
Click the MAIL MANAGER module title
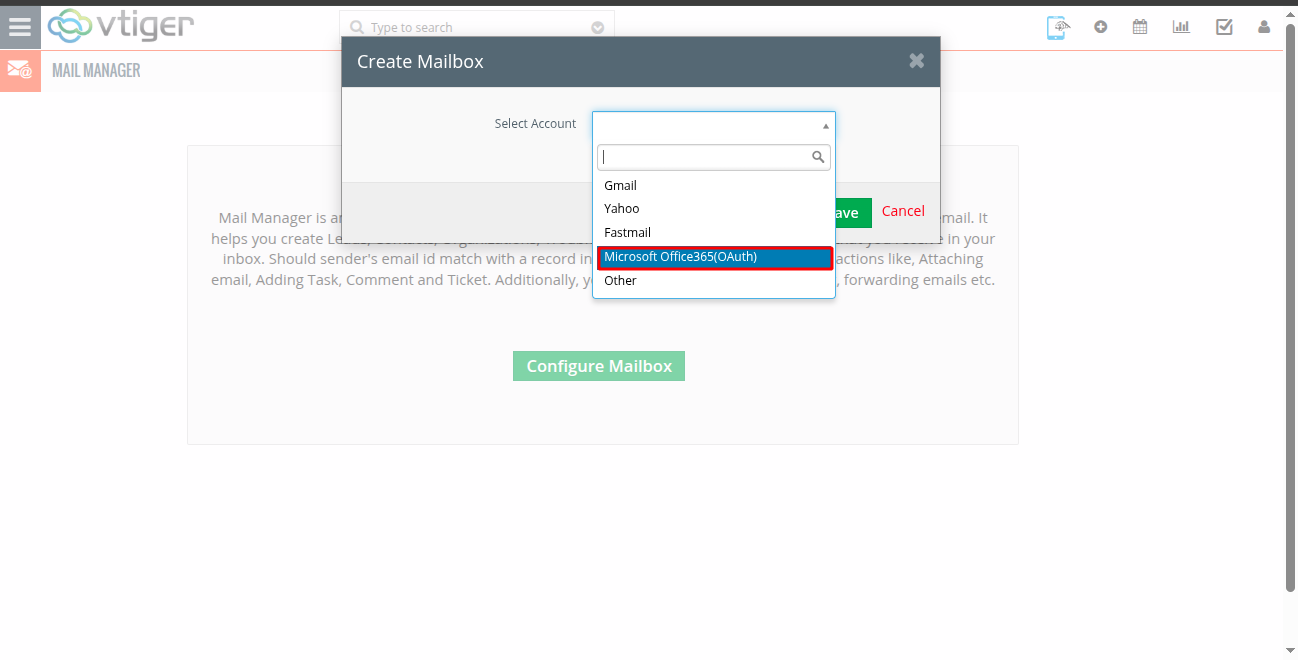(96, 71)
